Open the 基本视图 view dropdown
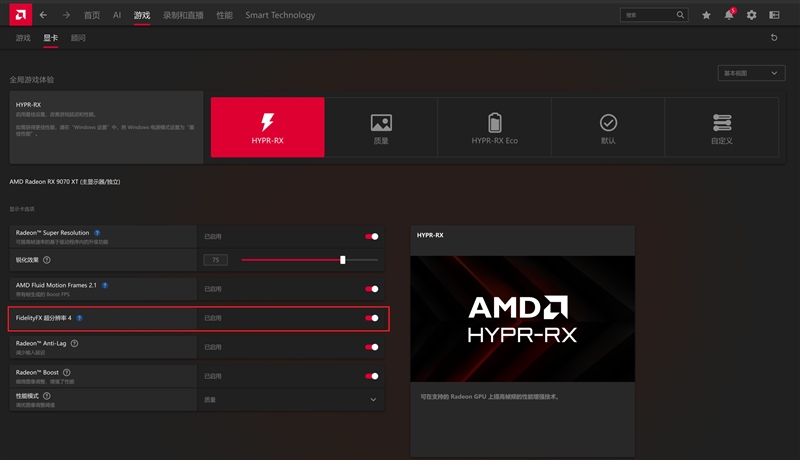The height and width of the screenshot is (460, 800). 751,73
